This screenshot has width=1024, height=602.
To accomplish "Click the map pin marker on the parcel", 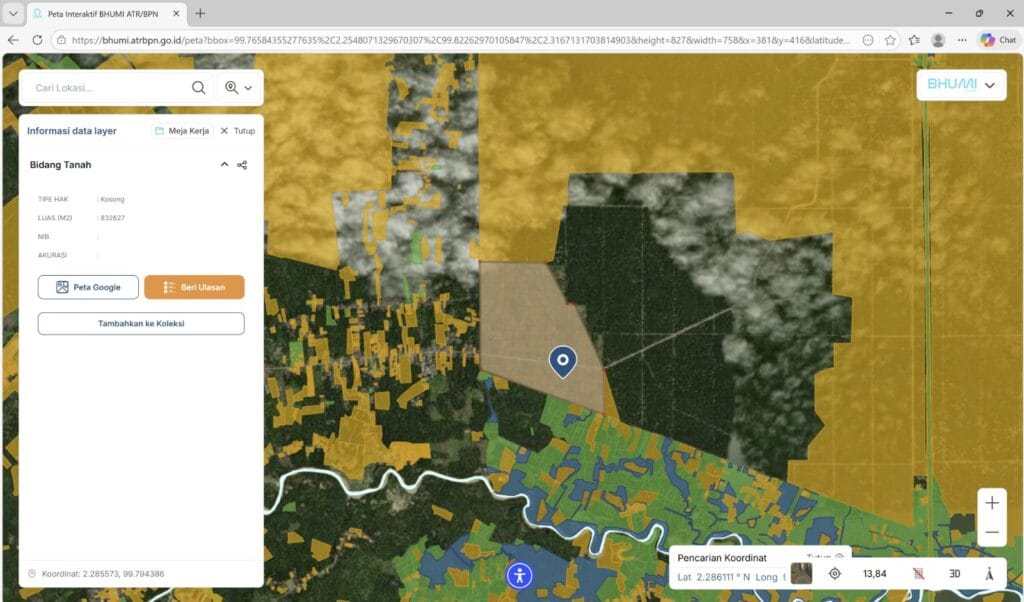I will (563, 361).
